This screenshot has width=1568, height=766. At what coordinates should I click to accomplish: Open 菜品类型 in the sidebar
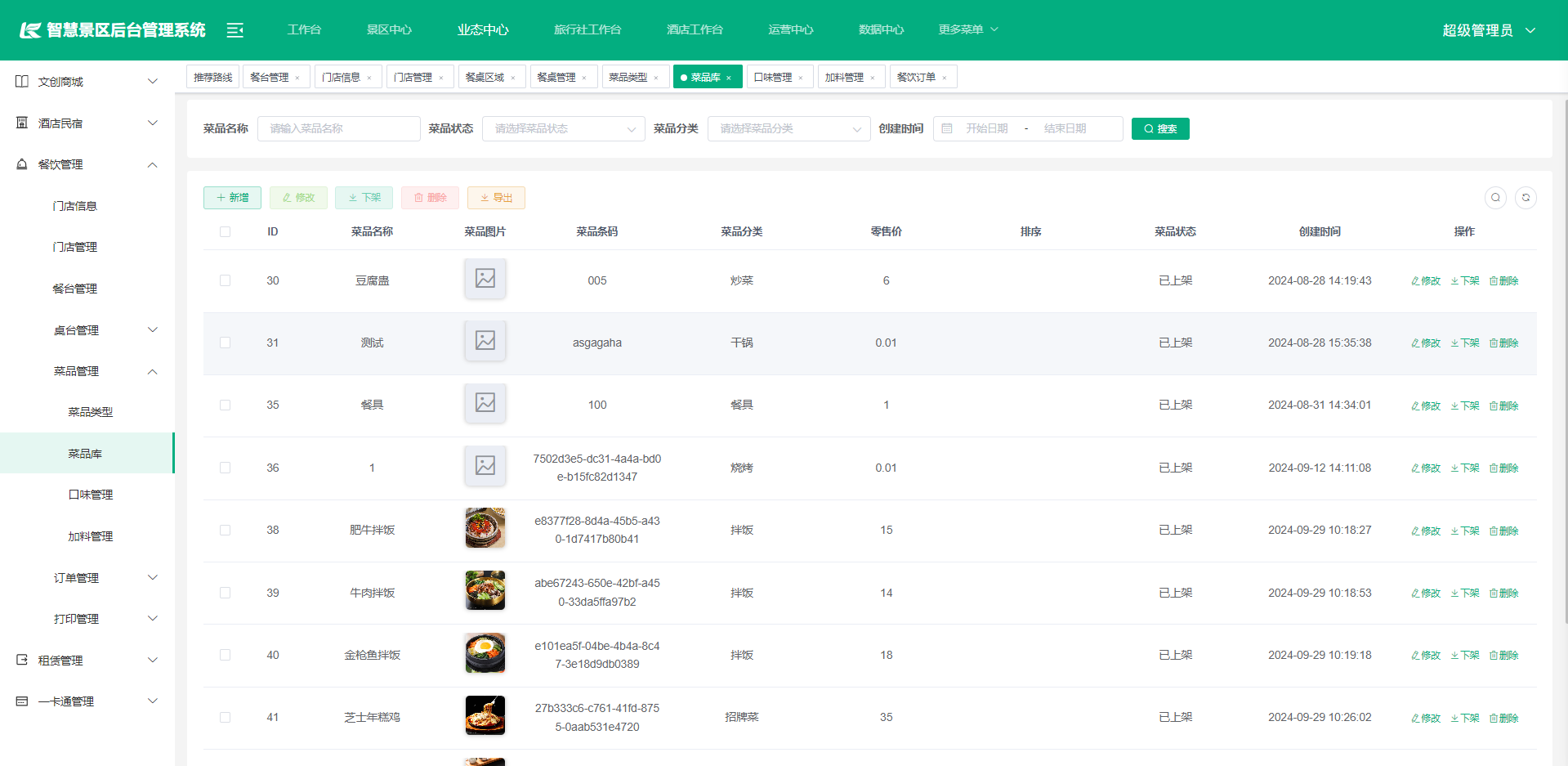(x=90, y=412)
